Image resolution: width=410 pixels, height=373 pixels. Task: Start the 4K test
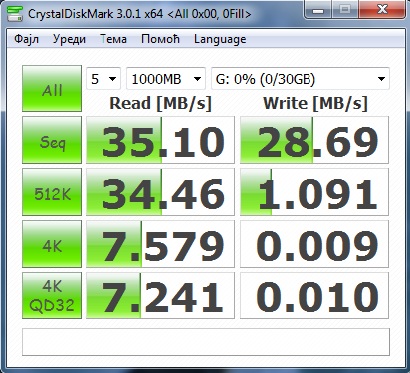point(52,244)
